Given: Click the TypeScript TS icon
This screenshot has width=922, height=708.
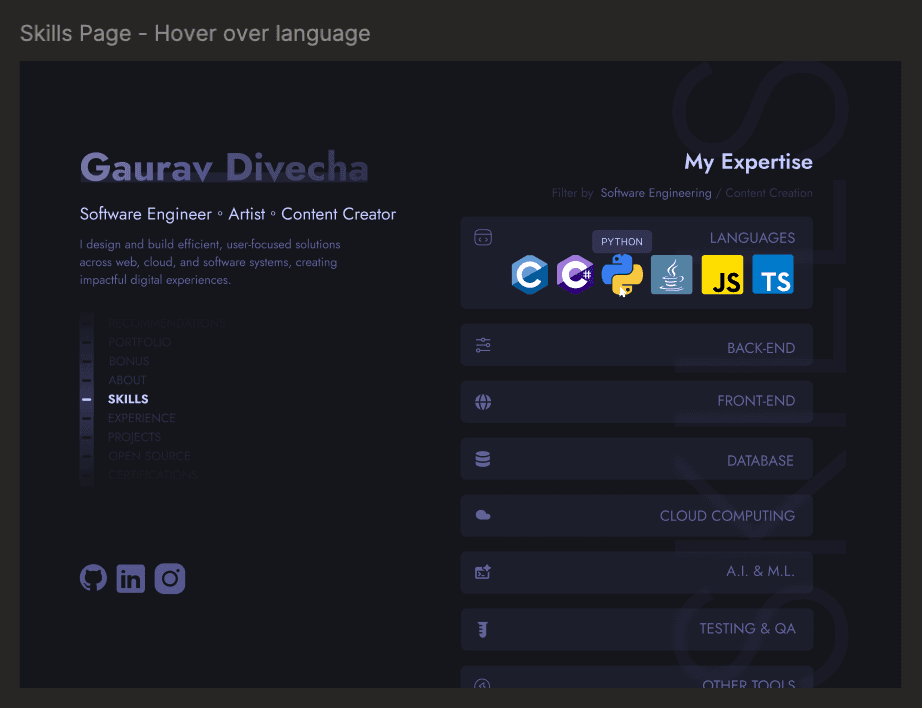Looking at the screenshot, I should pyautogui.click(x=773, y=275).
